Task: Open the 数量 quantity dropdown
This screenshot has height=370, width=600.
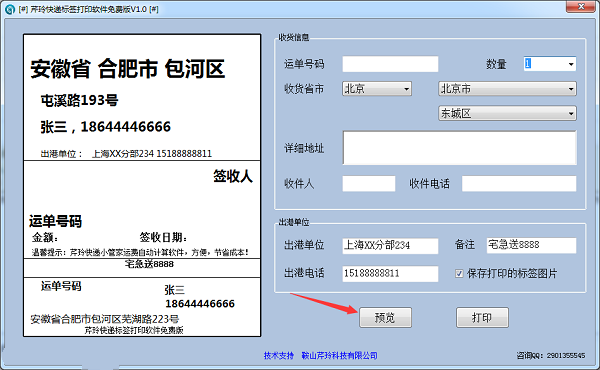Action: click(571, 64)
